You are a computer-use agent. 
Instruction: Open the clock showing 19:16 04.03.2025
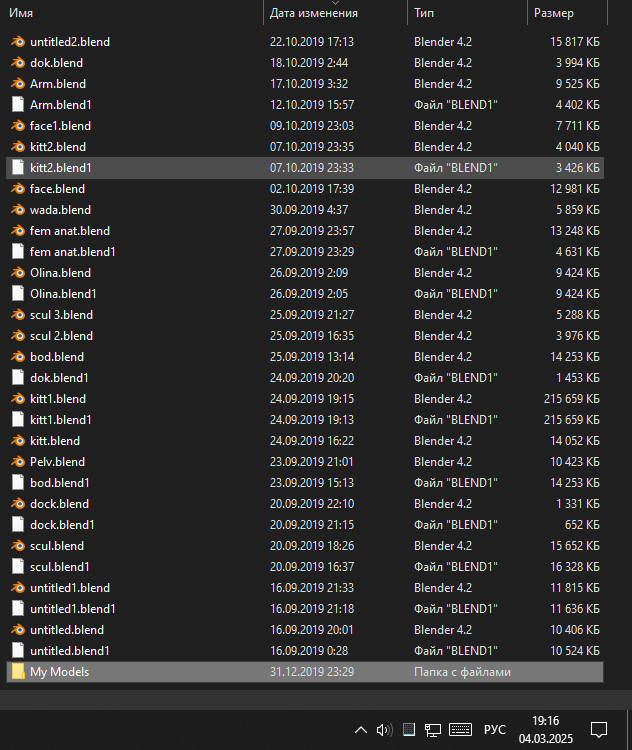coord(546,730)
